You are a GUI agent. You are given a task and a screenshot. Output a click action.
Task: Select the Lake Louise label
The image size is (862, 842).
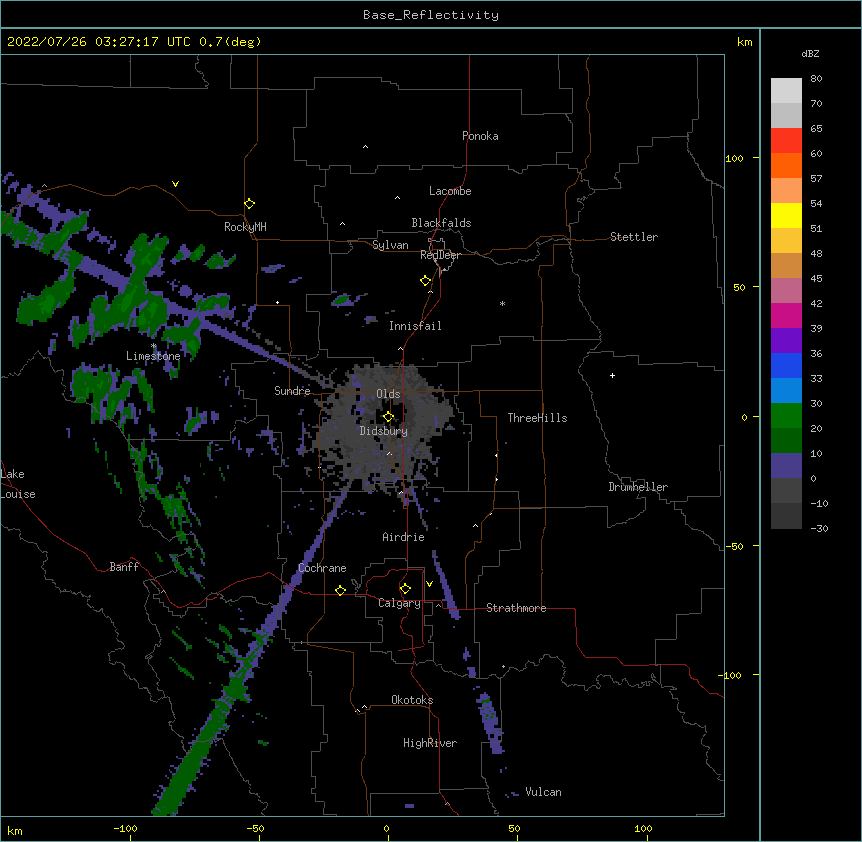(18, 484)
